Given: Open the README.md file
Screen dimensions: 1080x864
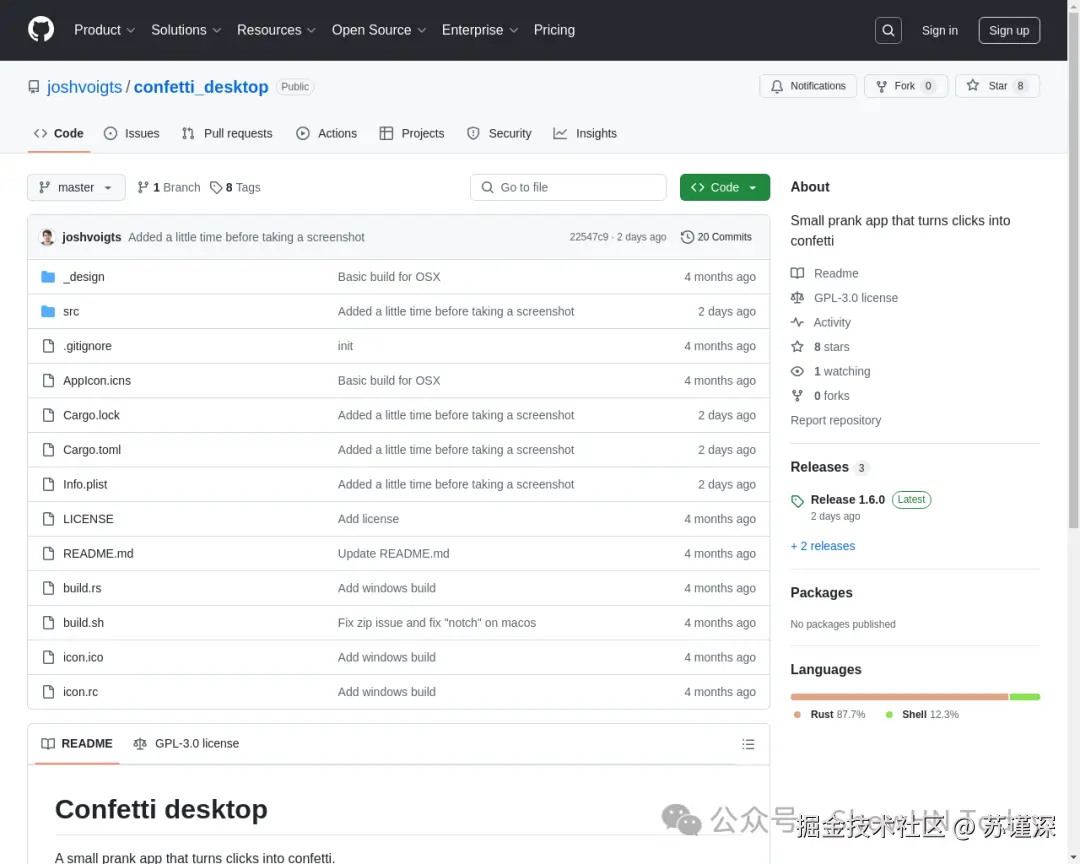Looking at the screenshot, I should point(98,553).
